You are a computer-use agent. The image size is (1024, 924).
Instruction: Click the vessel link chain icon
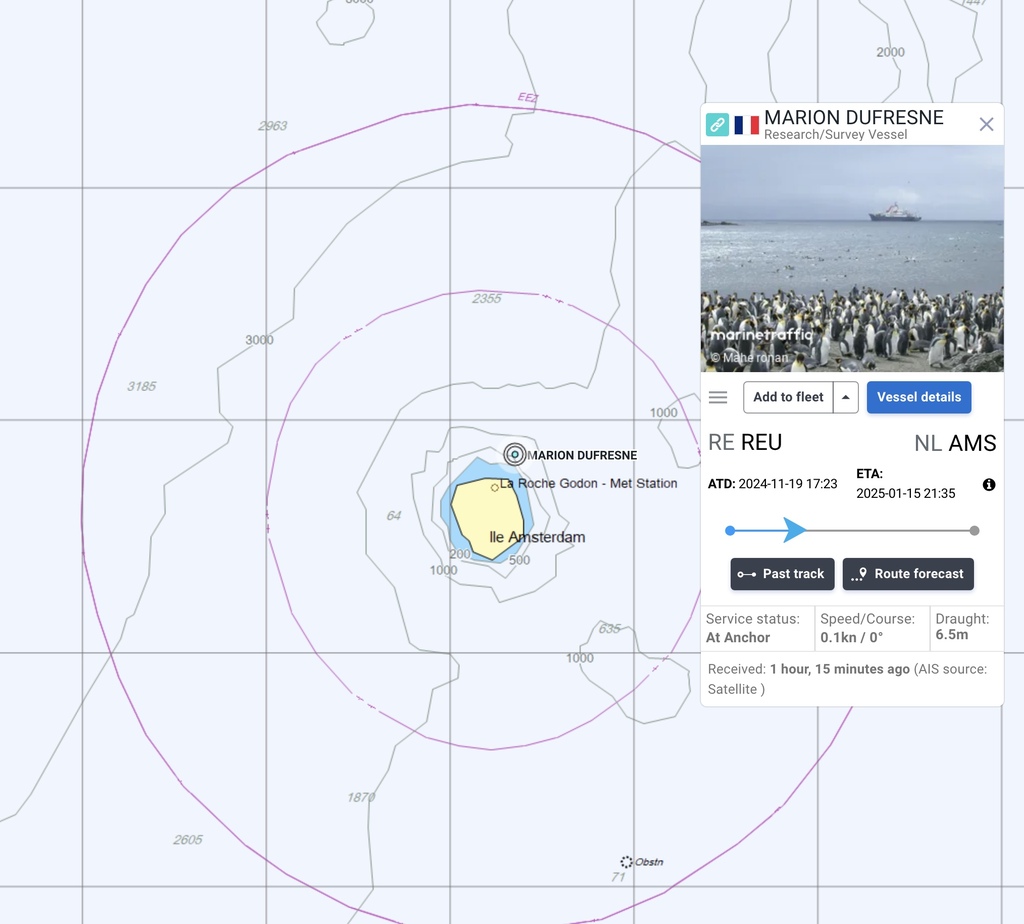717,124
